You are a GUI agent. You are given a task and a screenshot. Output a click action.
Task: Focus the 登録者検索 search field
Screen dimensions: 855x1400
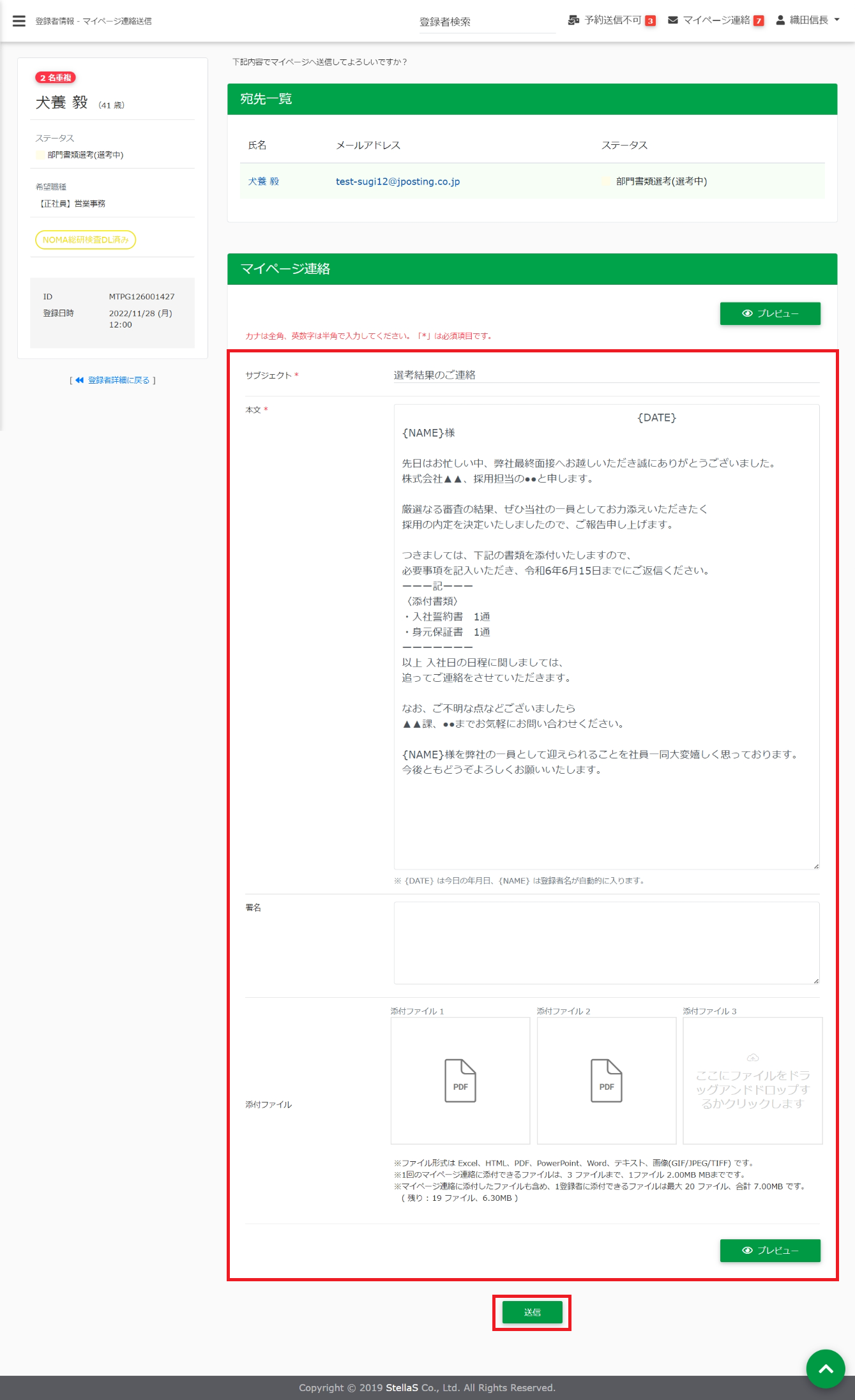pos(487,22)
